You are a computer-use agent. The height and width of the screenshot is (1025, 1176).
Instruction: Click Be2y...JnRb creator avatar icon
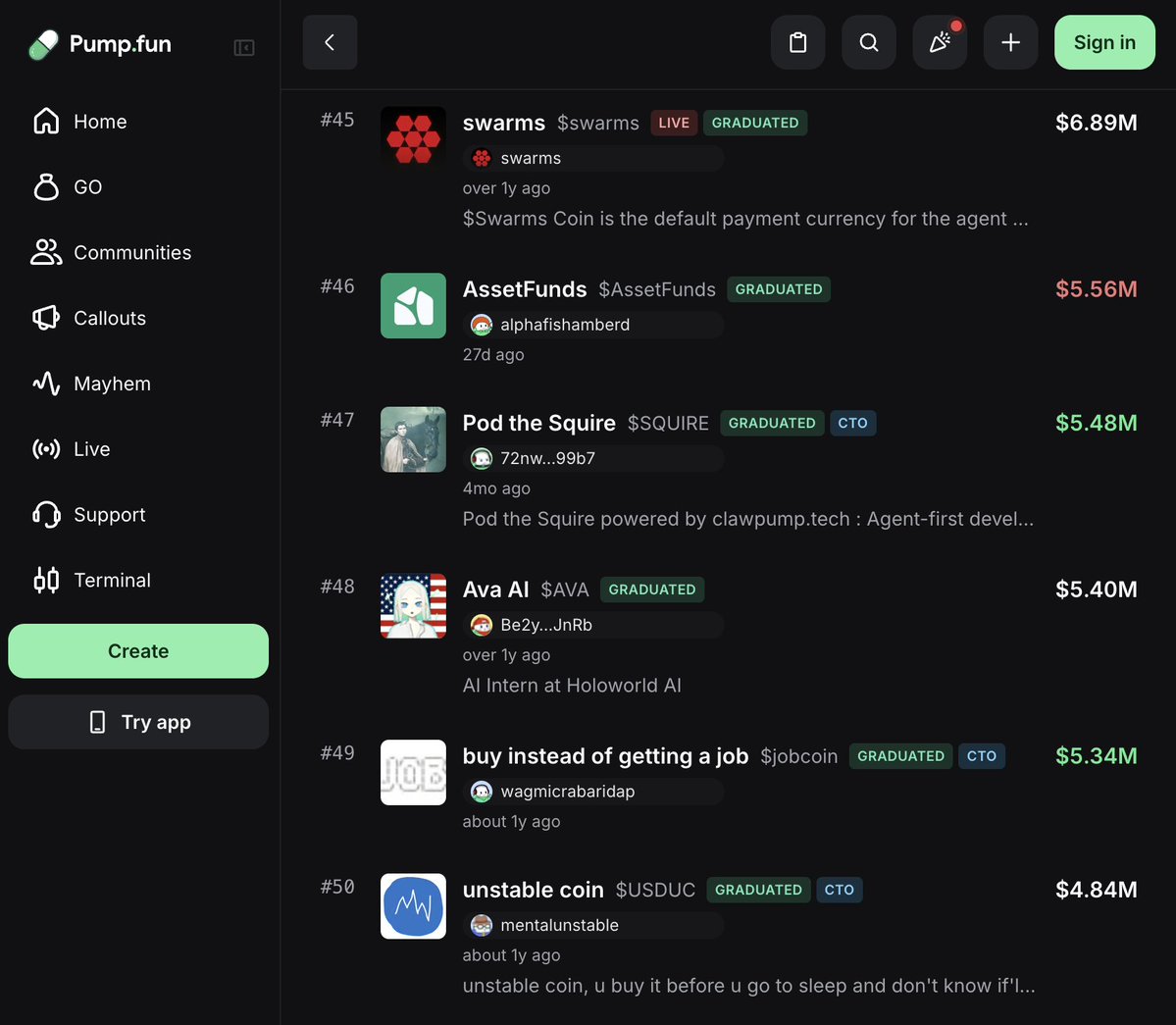point(482,625)
